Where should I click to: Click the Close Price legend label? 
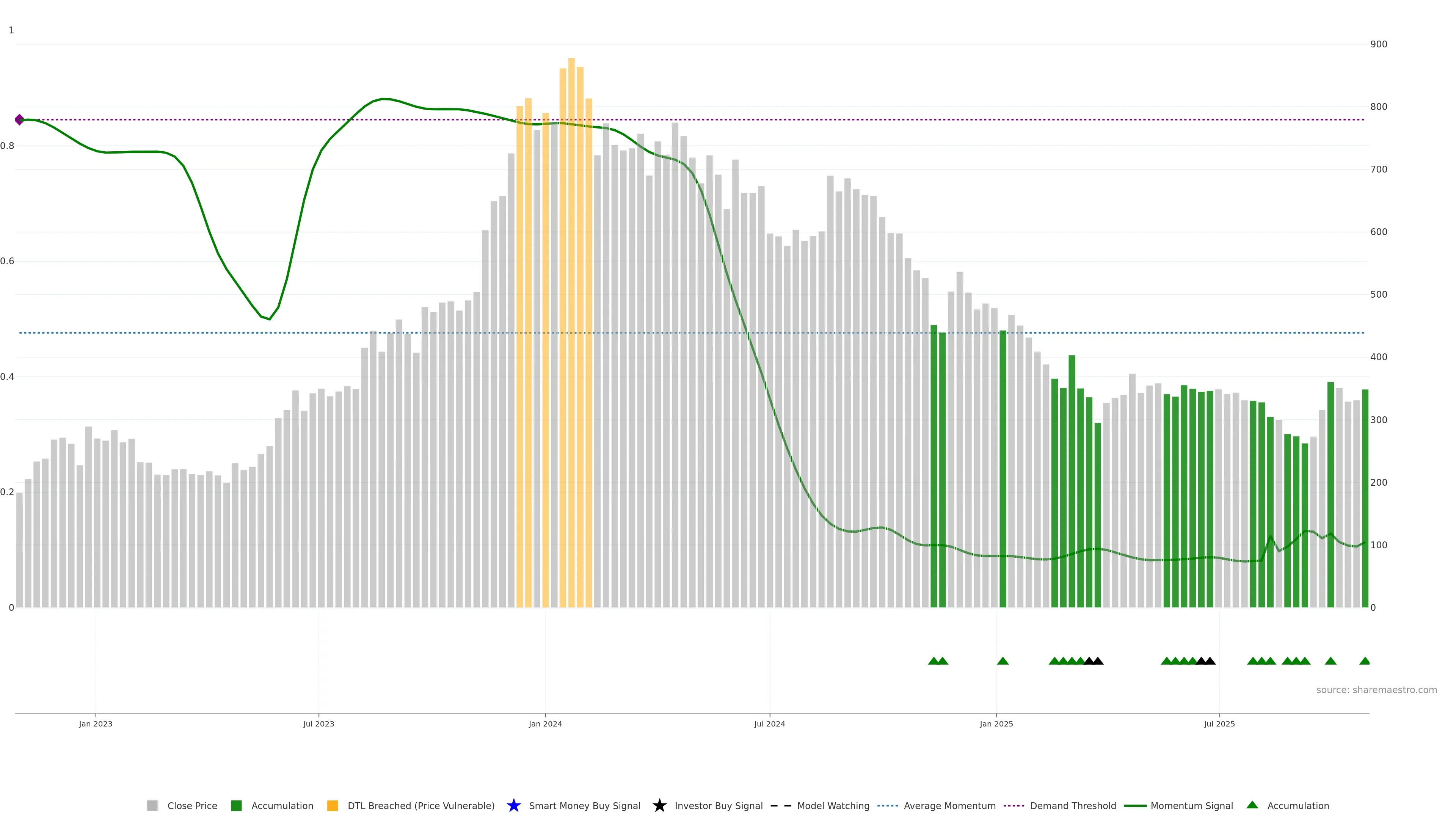192,805
